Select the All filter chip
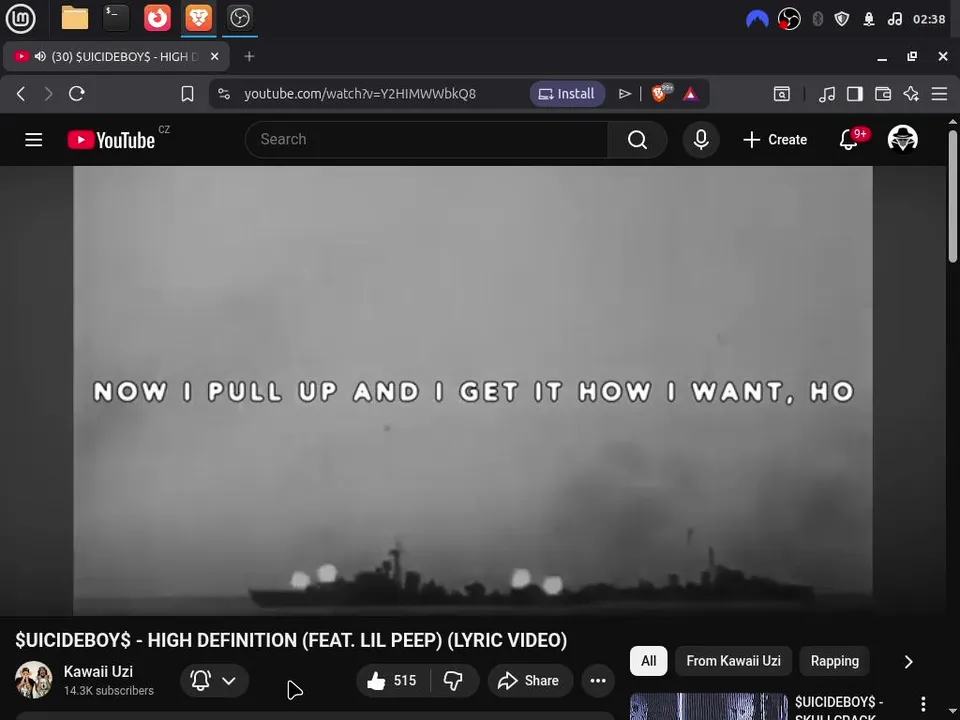The image size is (960, 720). coord(648,661)
